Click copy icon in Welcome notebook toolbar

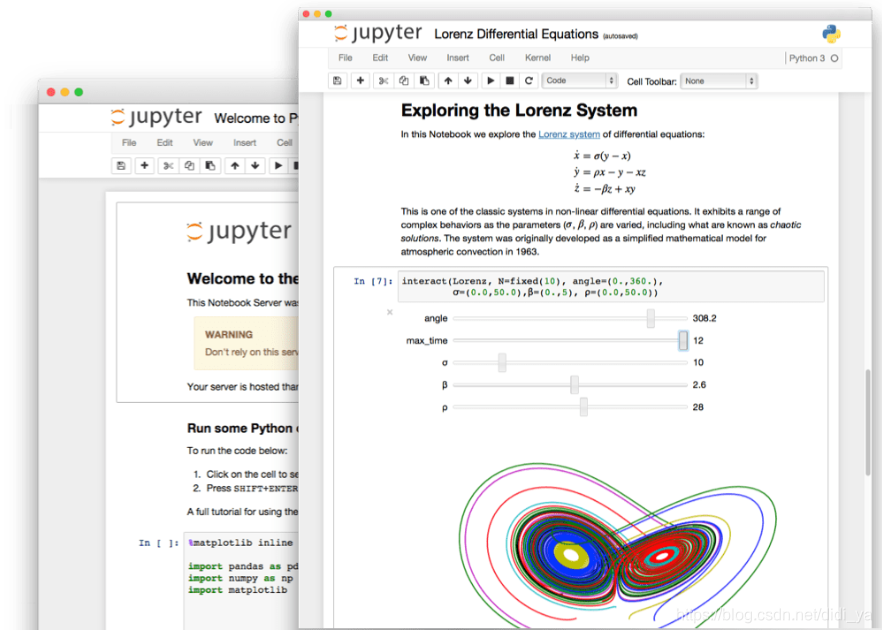pos(189,165)
